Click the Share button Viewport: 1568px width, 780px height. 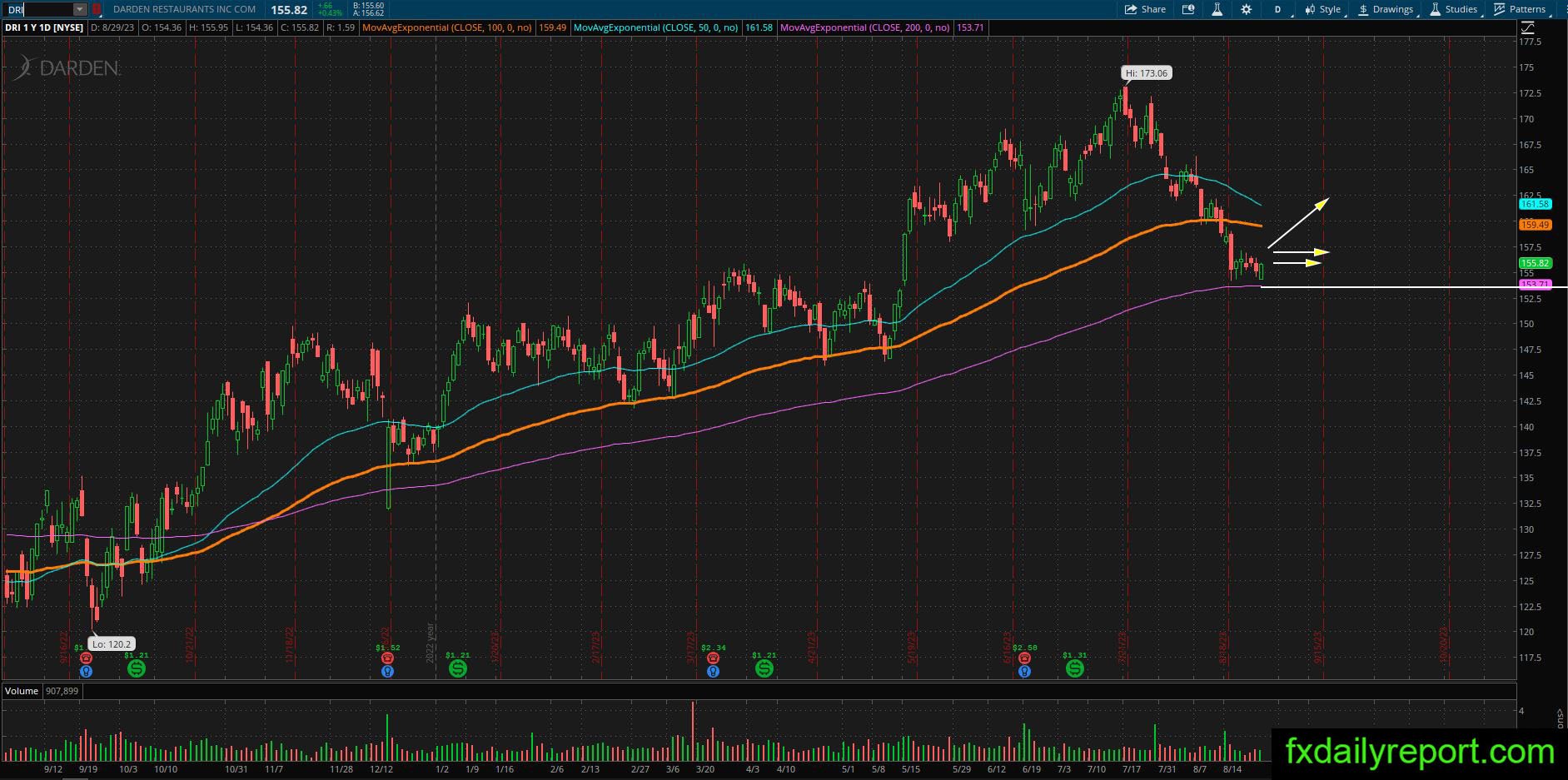click(x=1145, y=9)
